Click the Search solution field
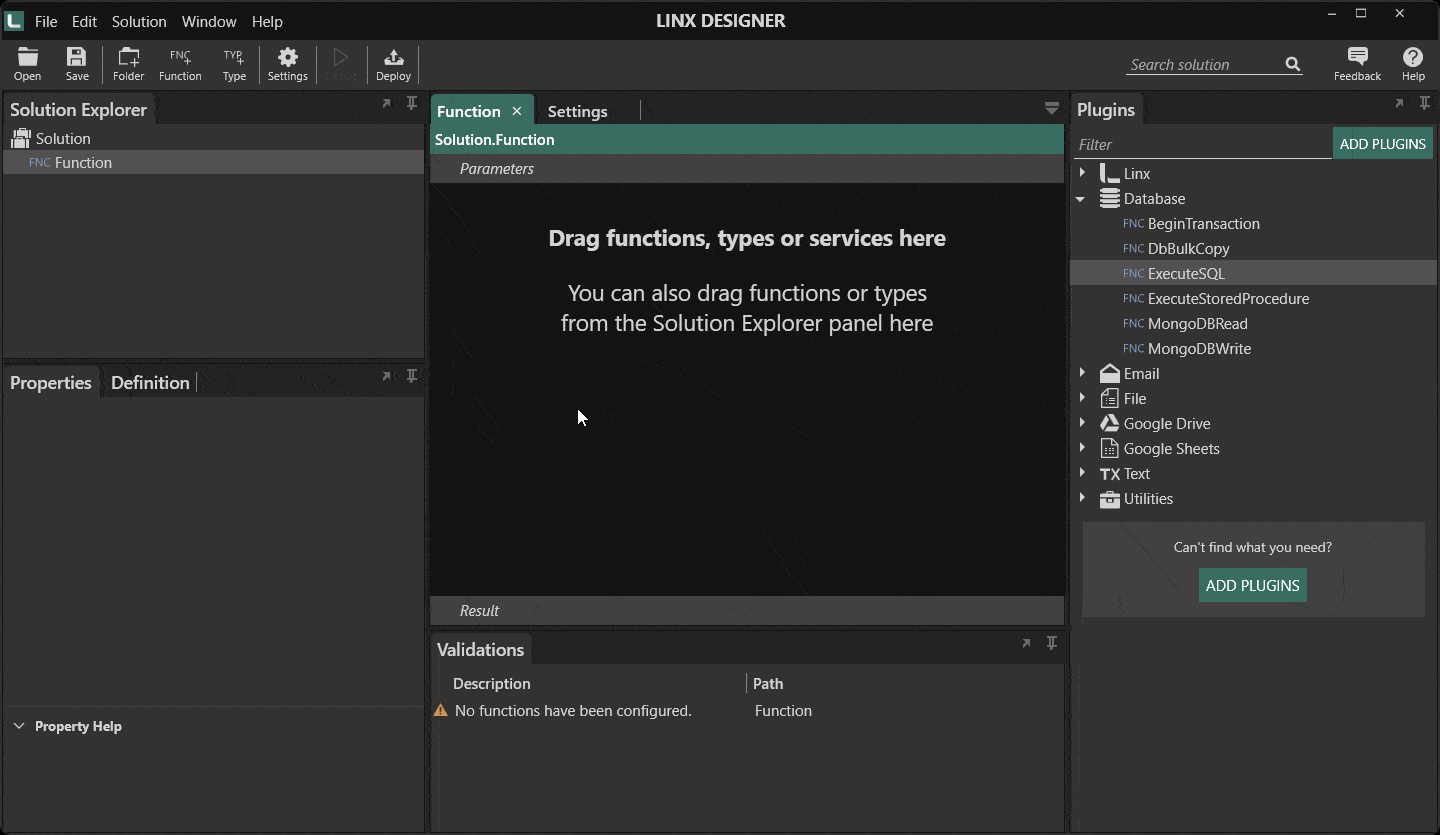This screenshot has width=1440, height=835. pyautogui.click(x=1204, y=65)
